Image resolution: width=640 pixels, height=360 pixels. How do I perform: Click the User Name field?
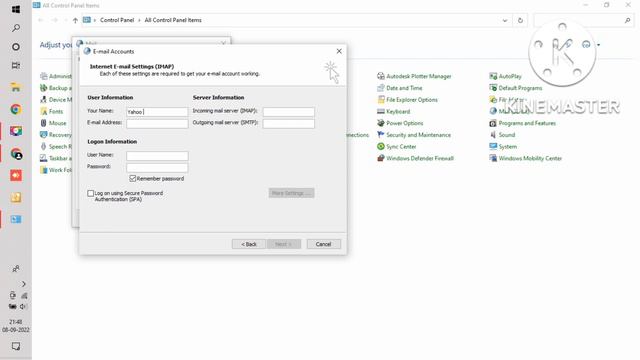(x=157, y=156)
